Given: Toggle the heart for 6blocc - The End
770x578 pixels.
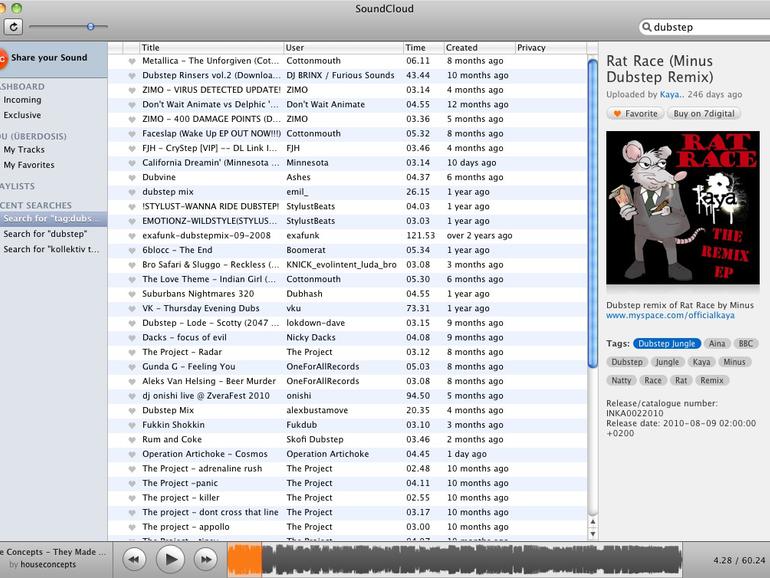Looking at the screenshot, I should click(132, 250).
